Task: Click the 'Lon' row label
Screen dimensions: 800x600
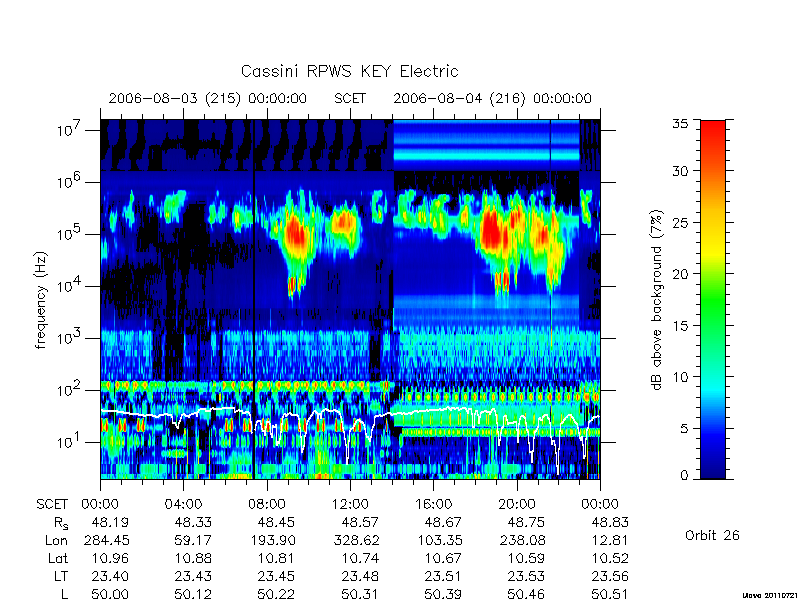Action: (57, 540)
